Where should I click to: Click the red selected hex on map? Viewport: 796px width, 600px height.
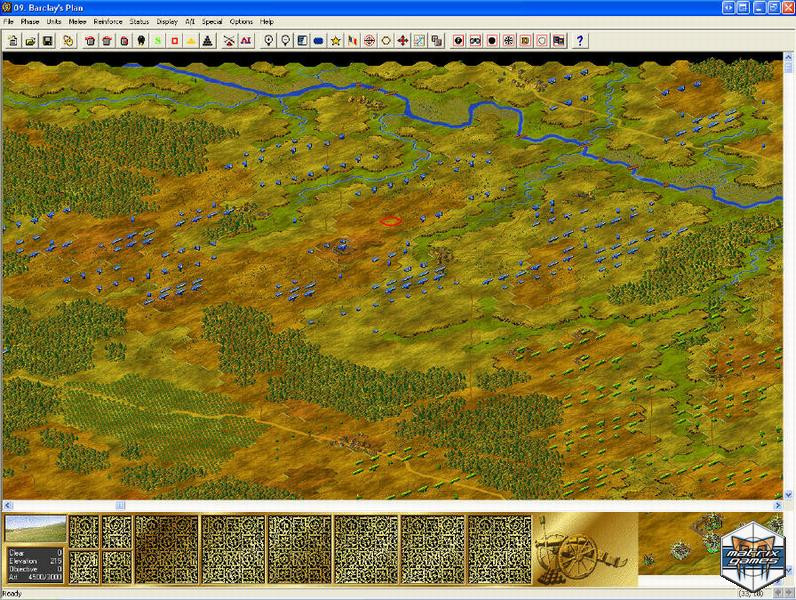point(390,221)
